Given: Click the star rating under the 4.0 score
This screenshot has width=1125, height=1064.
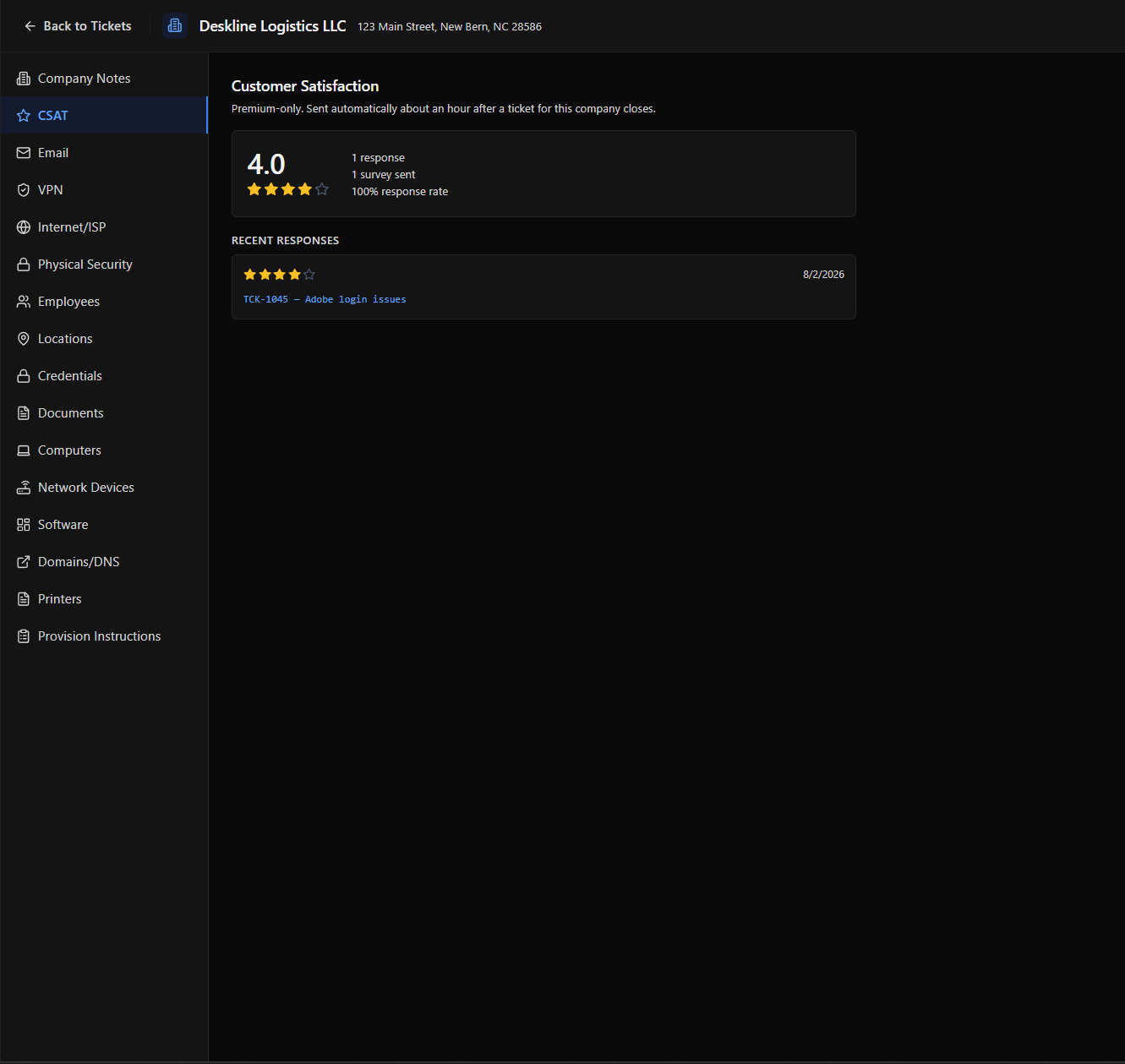Looking at the screenshot, I should click(x=287, y=189).
